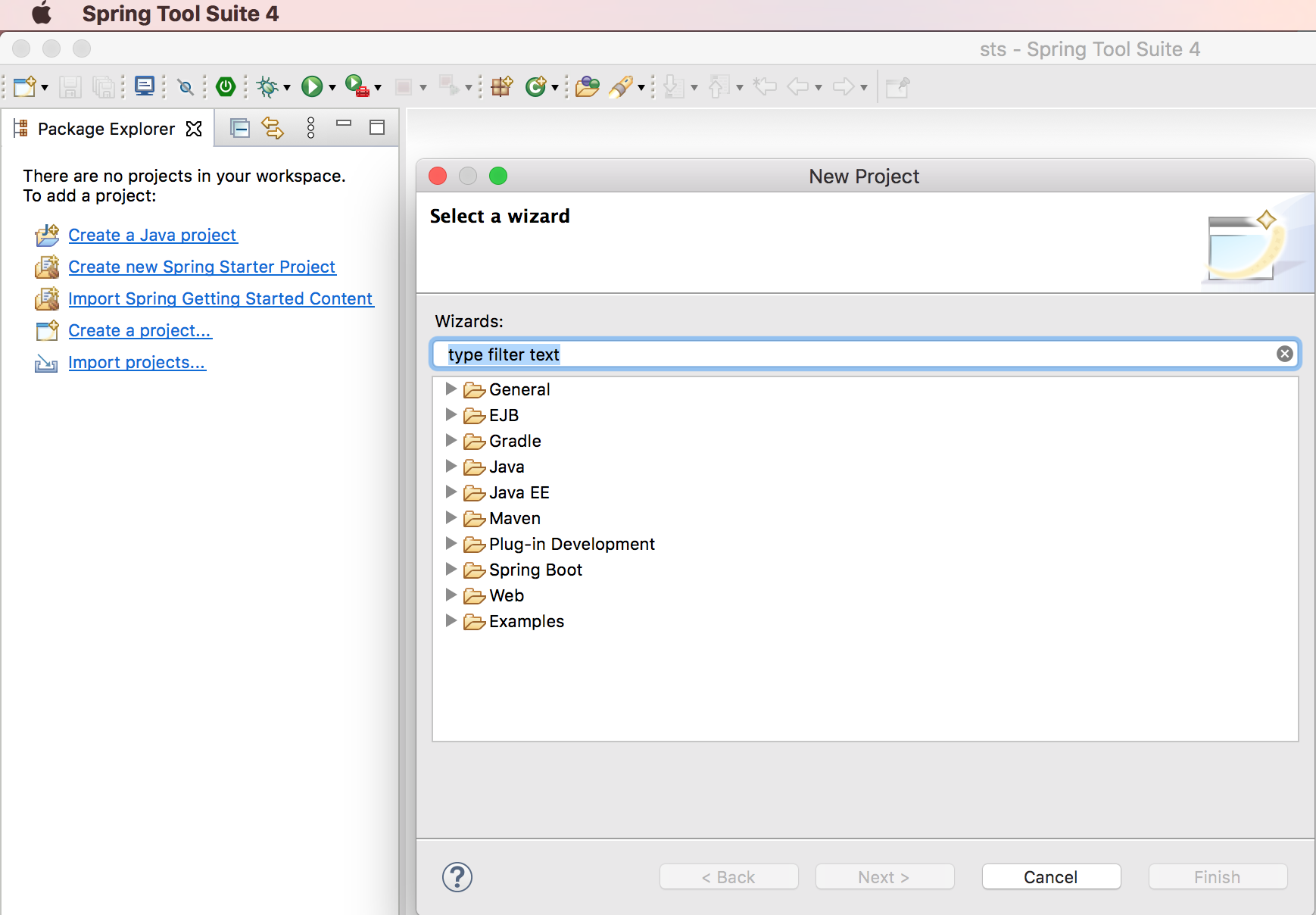Image resolution: width=1316 pixels, height=915 pixels.
Task: Click the green Run play icon
Action: tap(312, 86)
